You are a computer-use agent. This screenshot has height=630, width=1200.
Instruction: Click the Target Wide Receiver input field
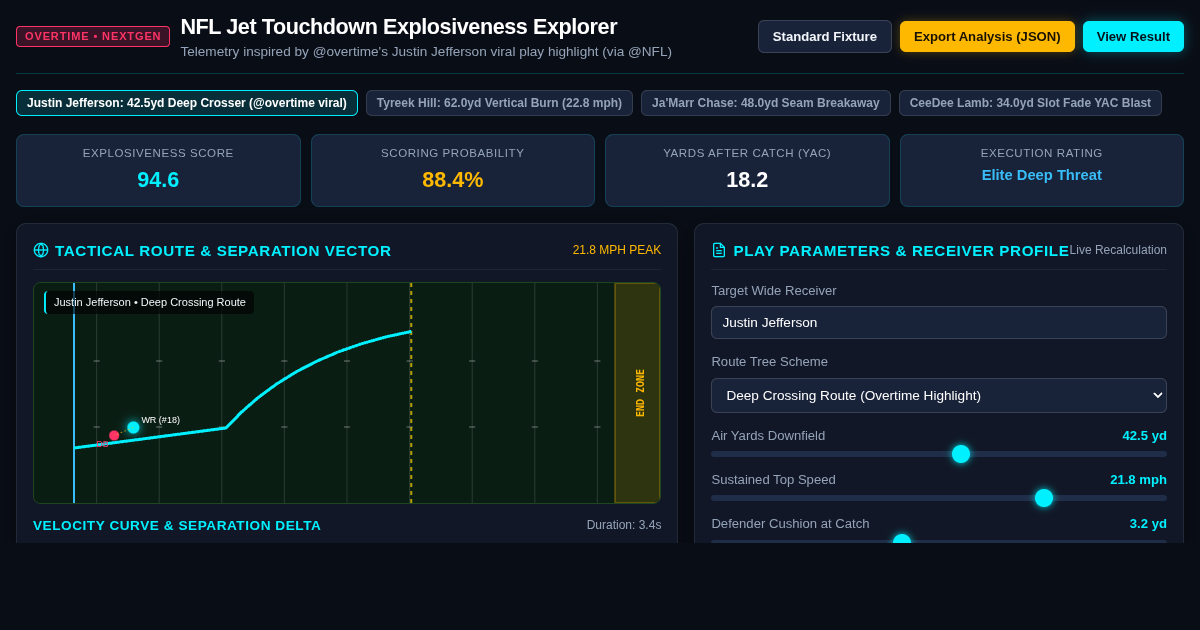pyautogui.click(x=939, y=322)
